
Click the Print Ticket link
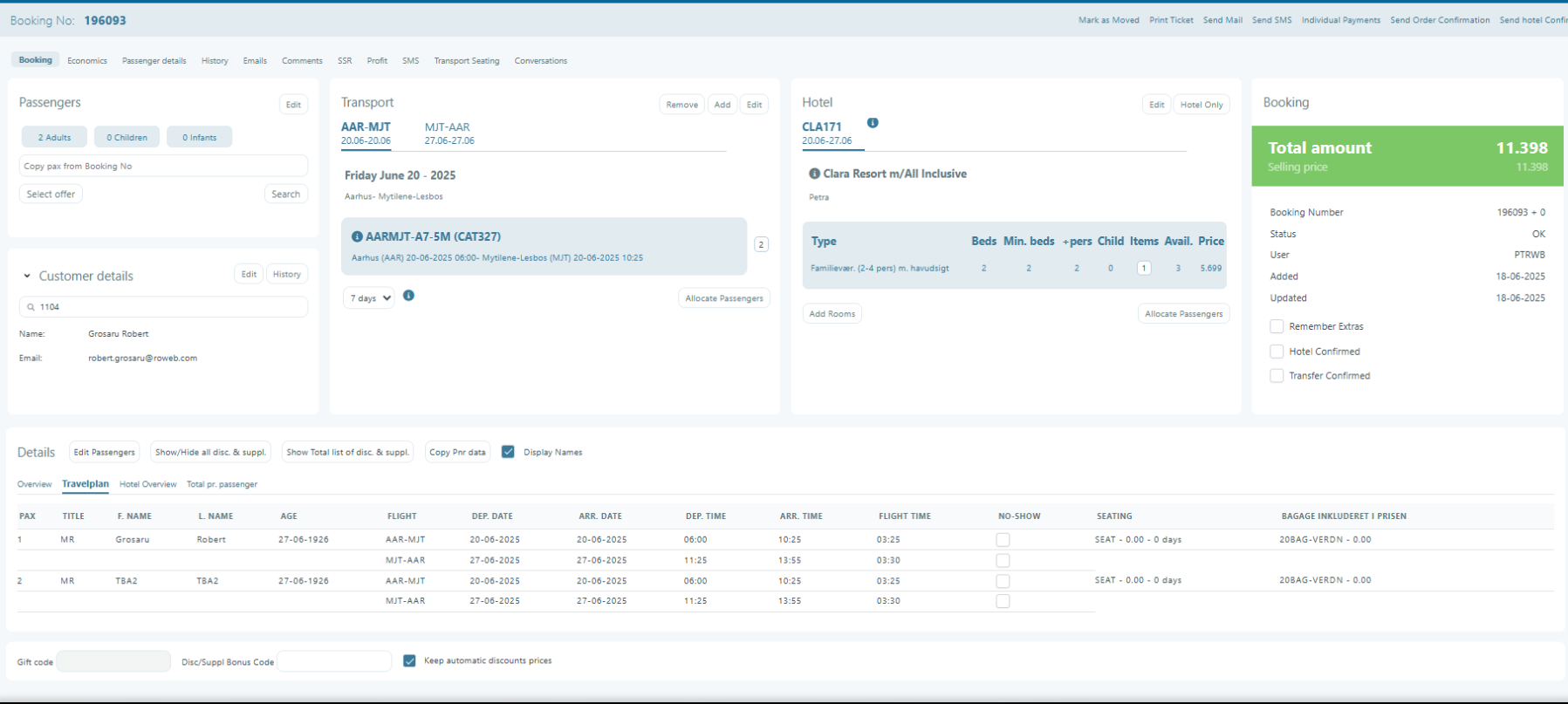1171,20
